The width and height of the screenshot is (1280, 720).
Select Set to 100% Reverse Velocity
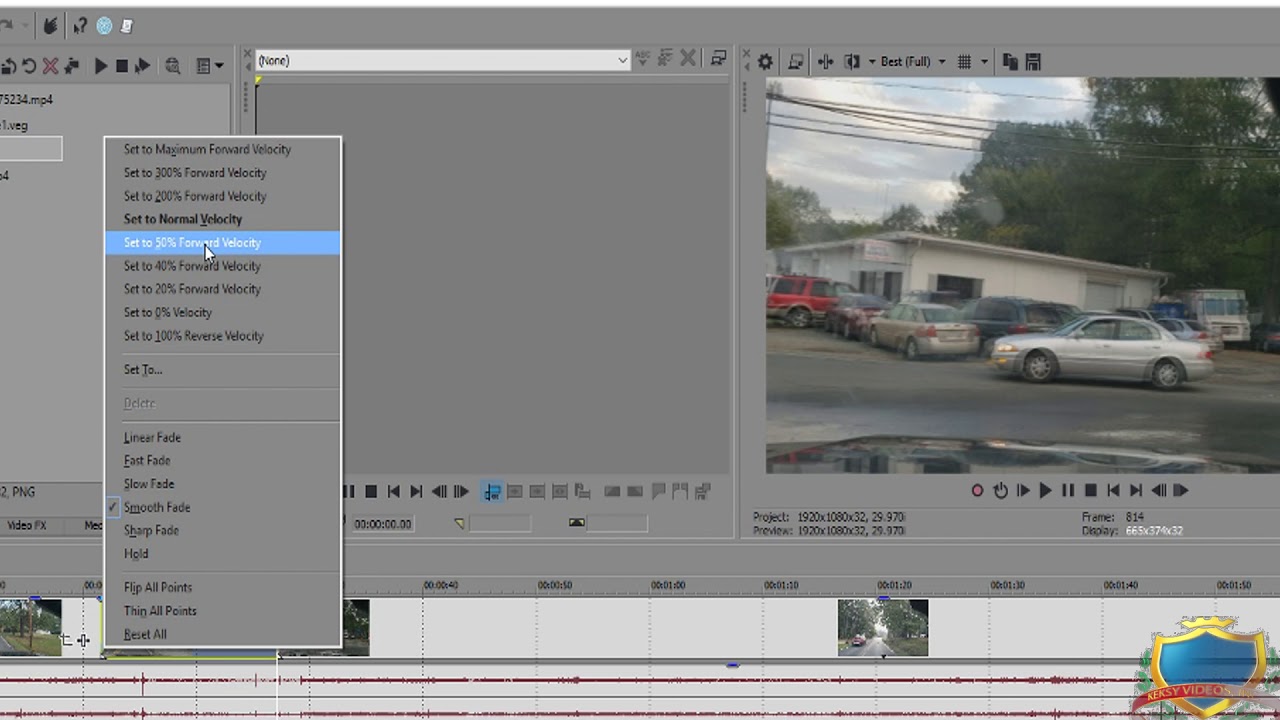pyautogui.click(x=222, y=336)
